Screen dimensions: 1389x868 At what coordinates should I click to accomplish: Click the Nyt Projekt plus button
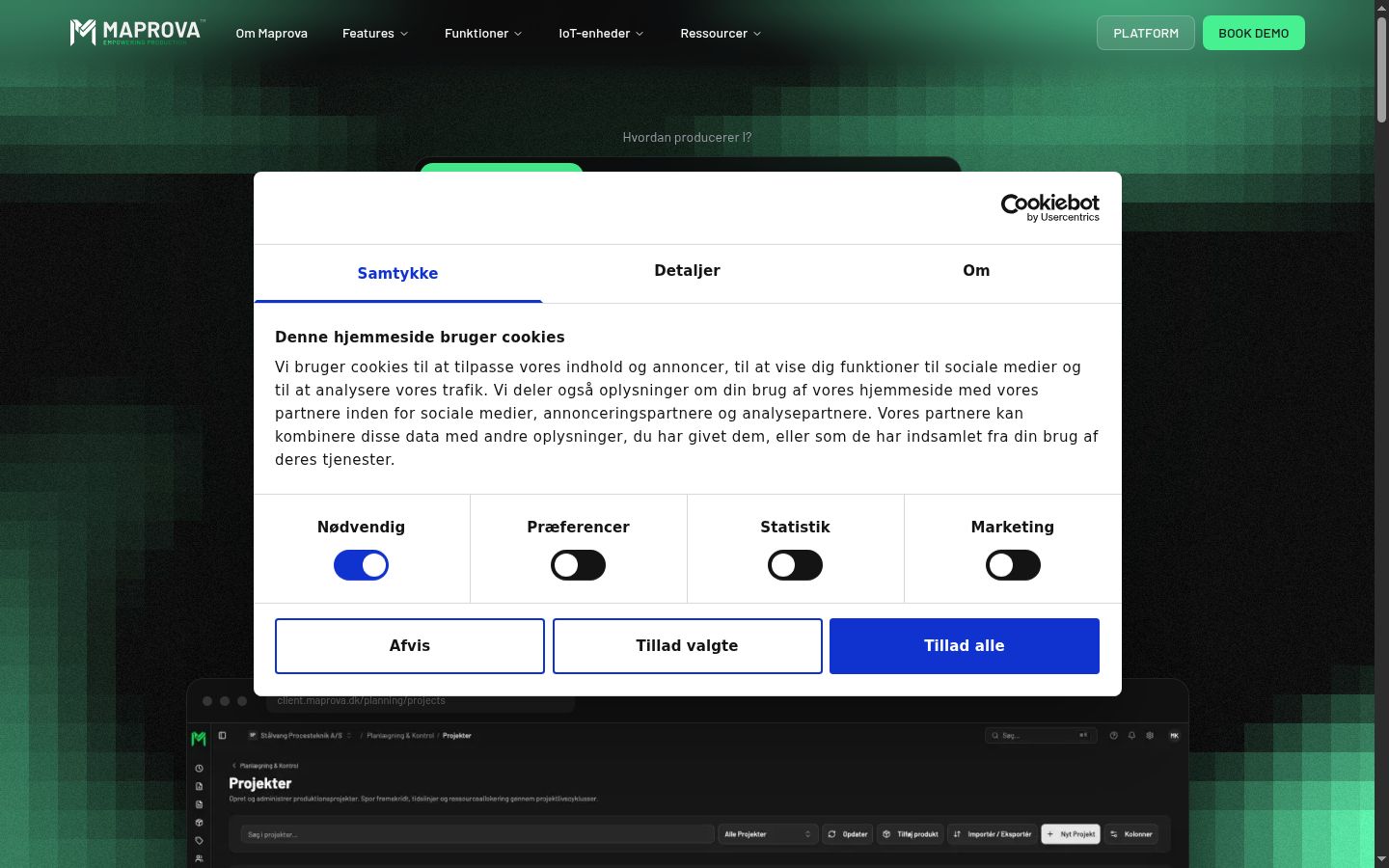click(1071, 834)
